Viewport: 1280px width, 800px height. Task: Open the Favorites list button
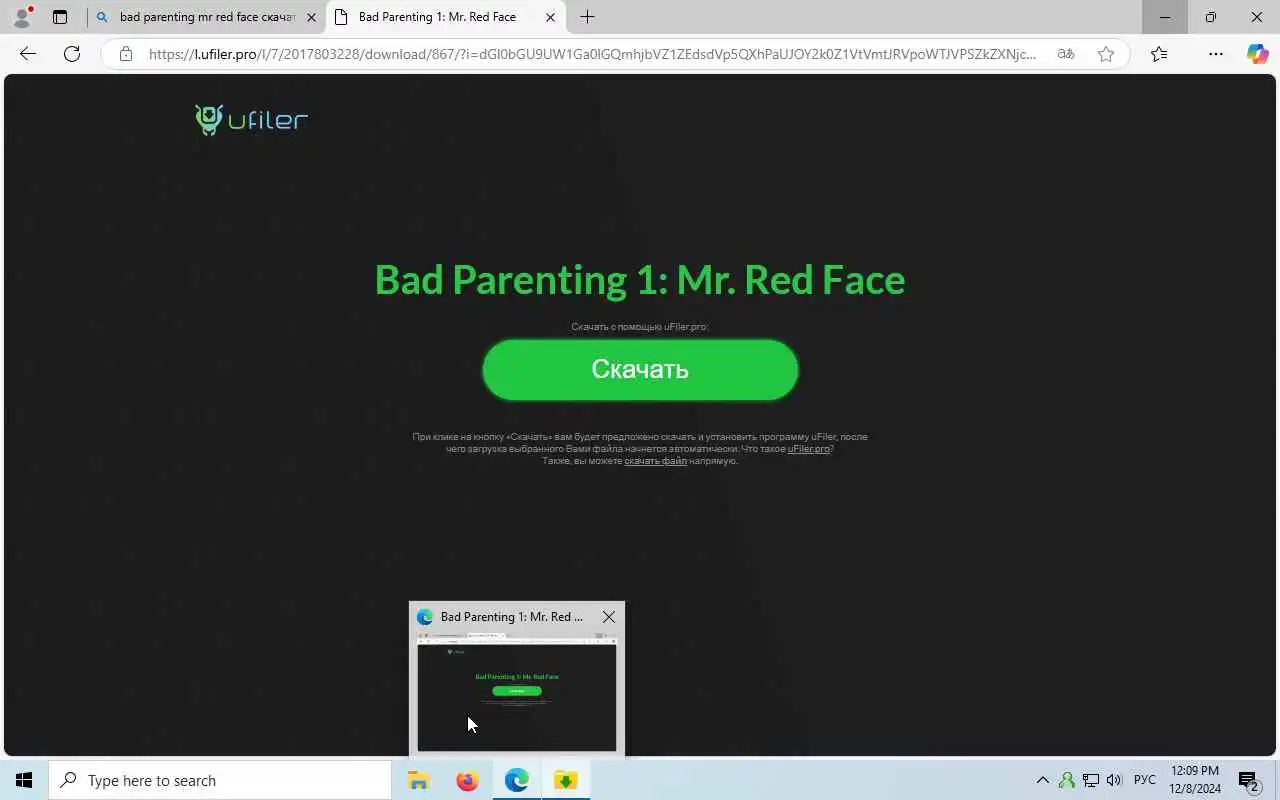pyautogui.click(x=1159, y=54)
